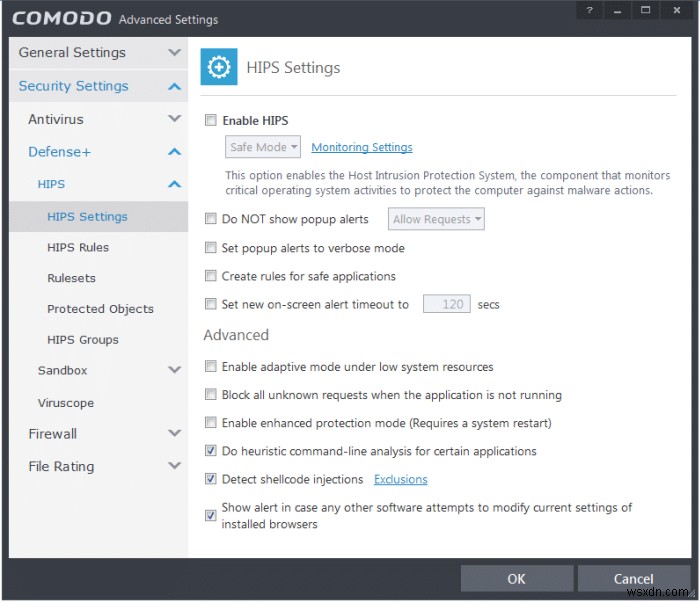Expand the File Rating chevron

coord(175,465)
